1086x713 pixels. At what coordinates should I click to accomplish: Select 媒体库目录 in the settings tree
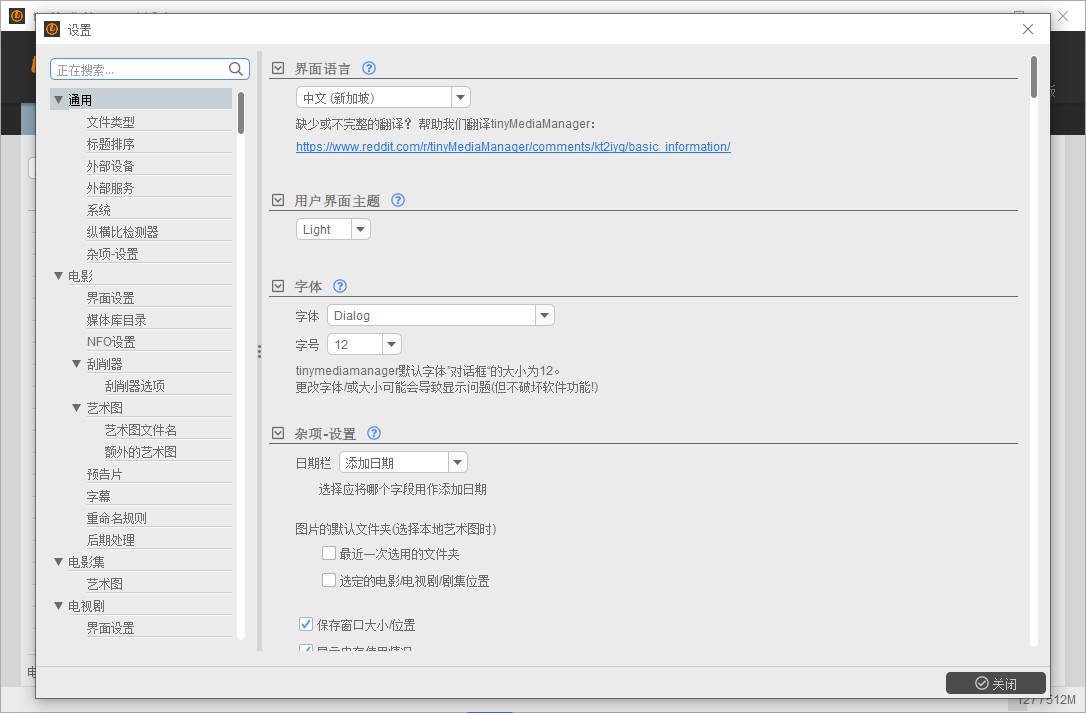tap(117, 320)
